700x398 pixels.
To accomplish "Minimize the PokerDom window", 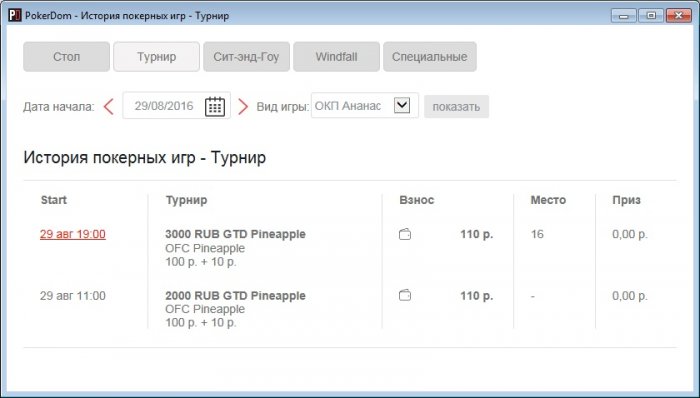I will point(624,16).
